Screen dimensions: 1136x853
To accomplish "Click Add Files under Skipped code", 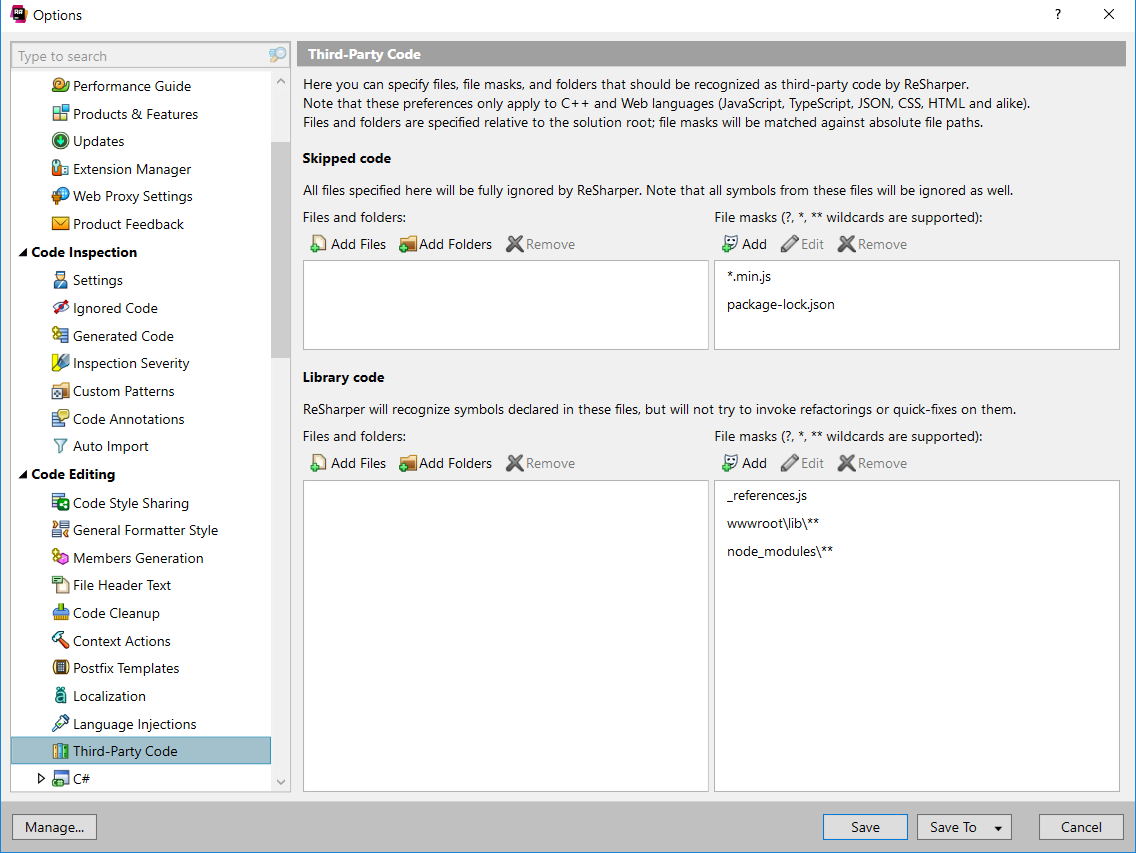I will [x=348, y=244].
